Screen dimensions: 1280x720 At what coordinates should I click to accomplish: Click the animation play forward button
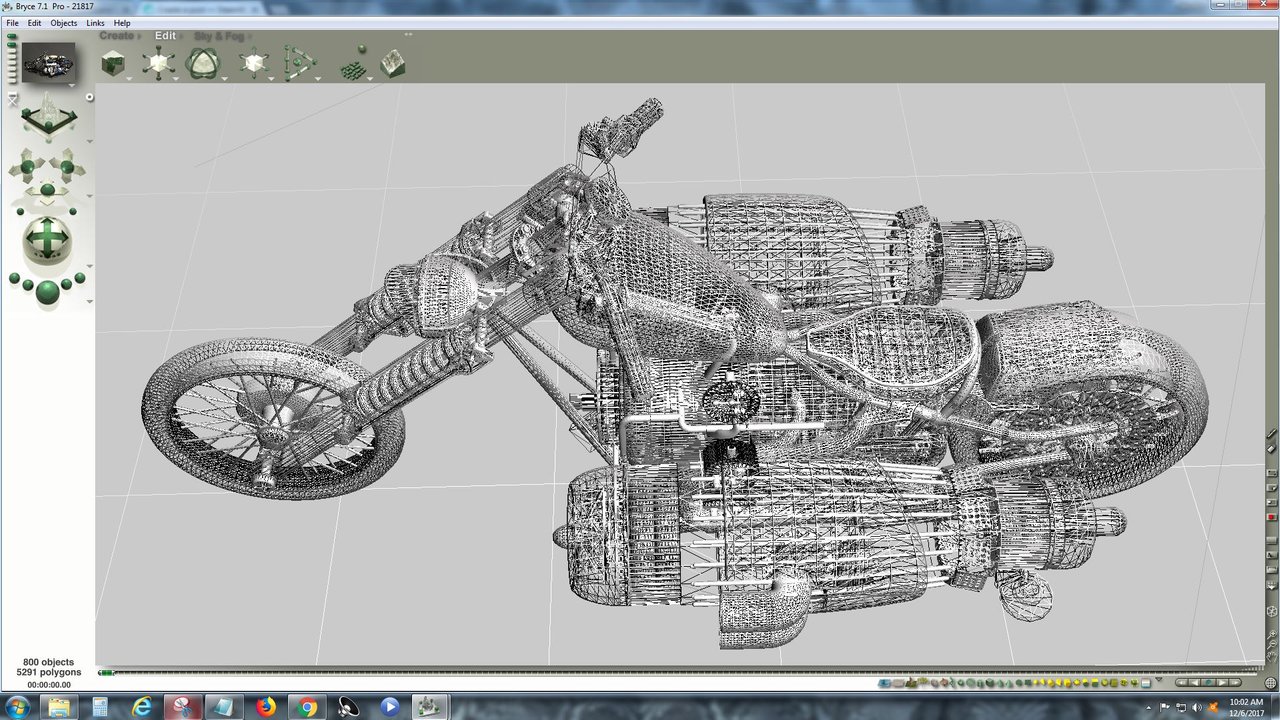coord(1222,683)
